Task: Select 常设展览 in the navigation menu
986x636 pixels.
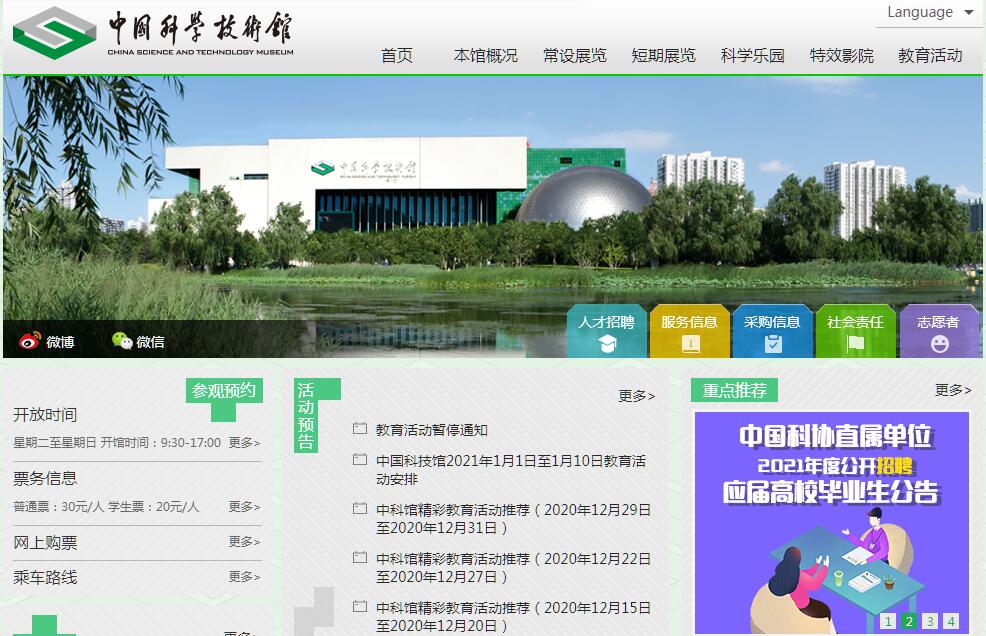Action: (575, 56)
